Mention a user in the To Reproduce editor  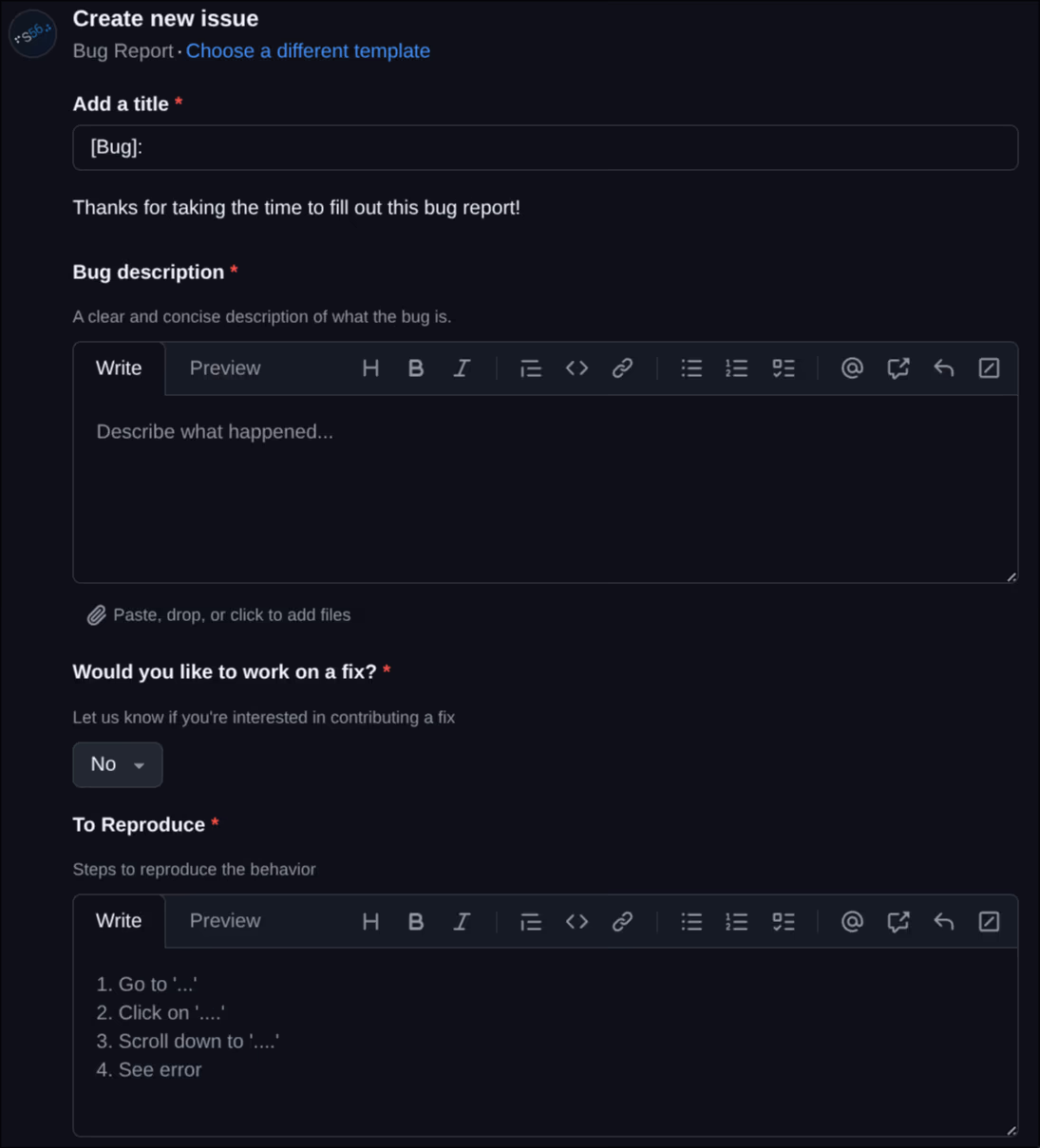tap(851, 921)
